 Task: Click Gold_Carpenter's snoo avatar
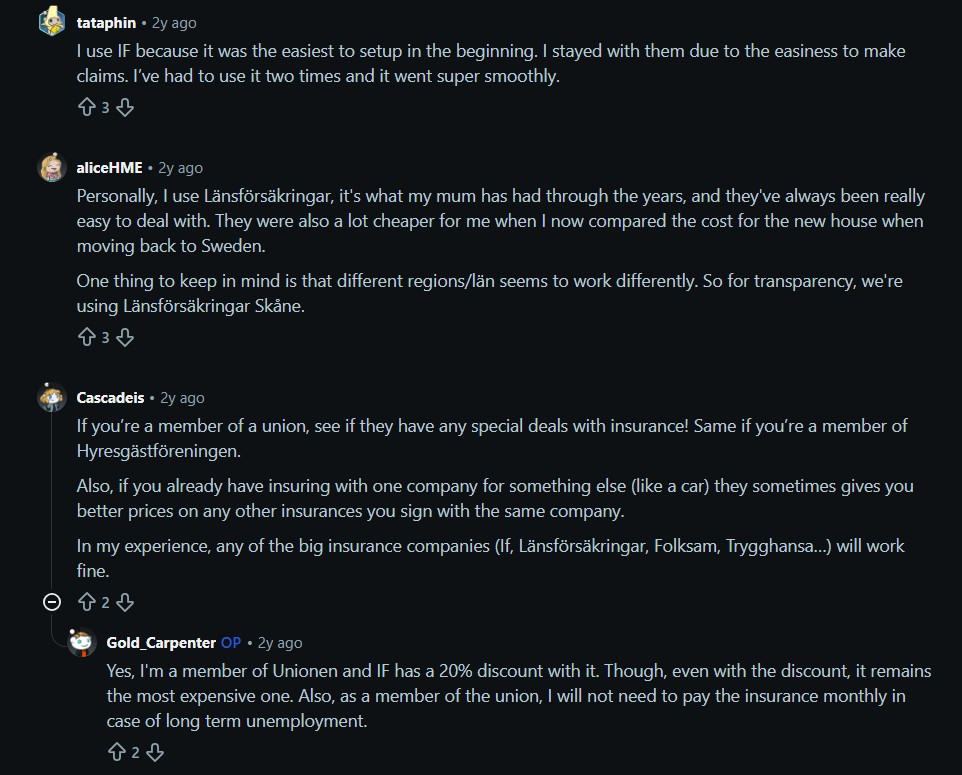coord(82,642)
